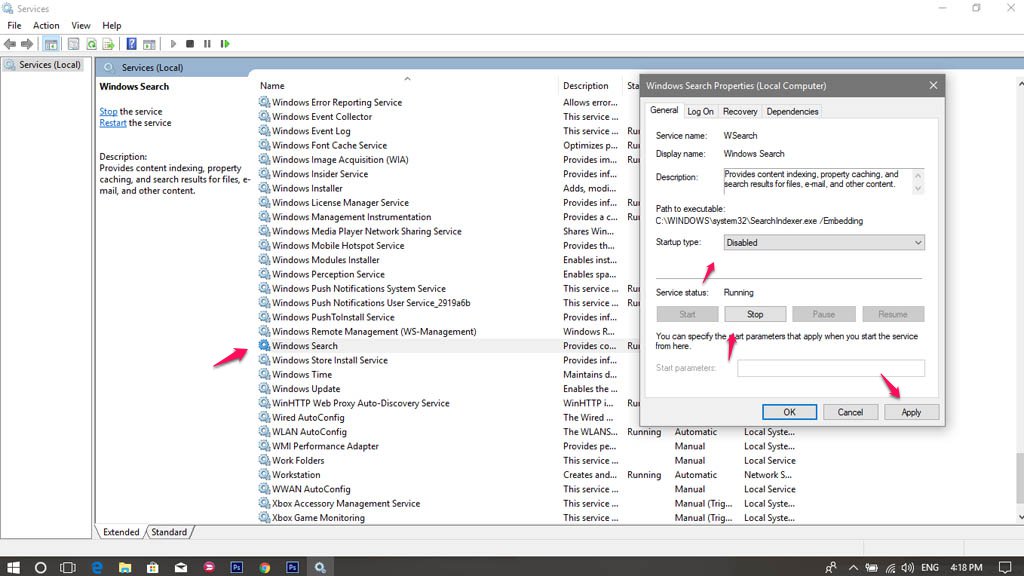Open the Help menu
1024x576 pixels.
112,25
